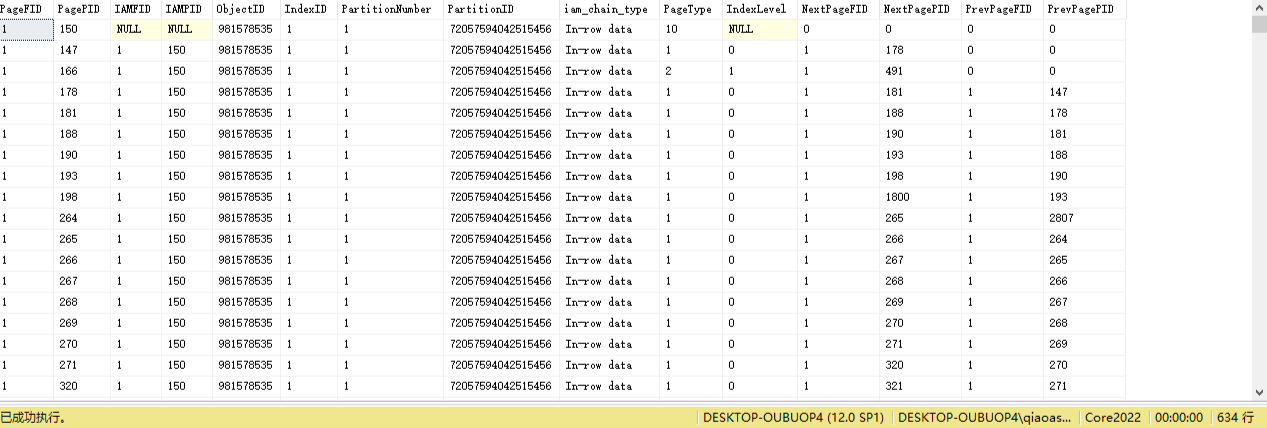The width and height of the screenshot is (1267, 428).
Task: Click NextPagePID cell with value 321
Action: [920, 386]
